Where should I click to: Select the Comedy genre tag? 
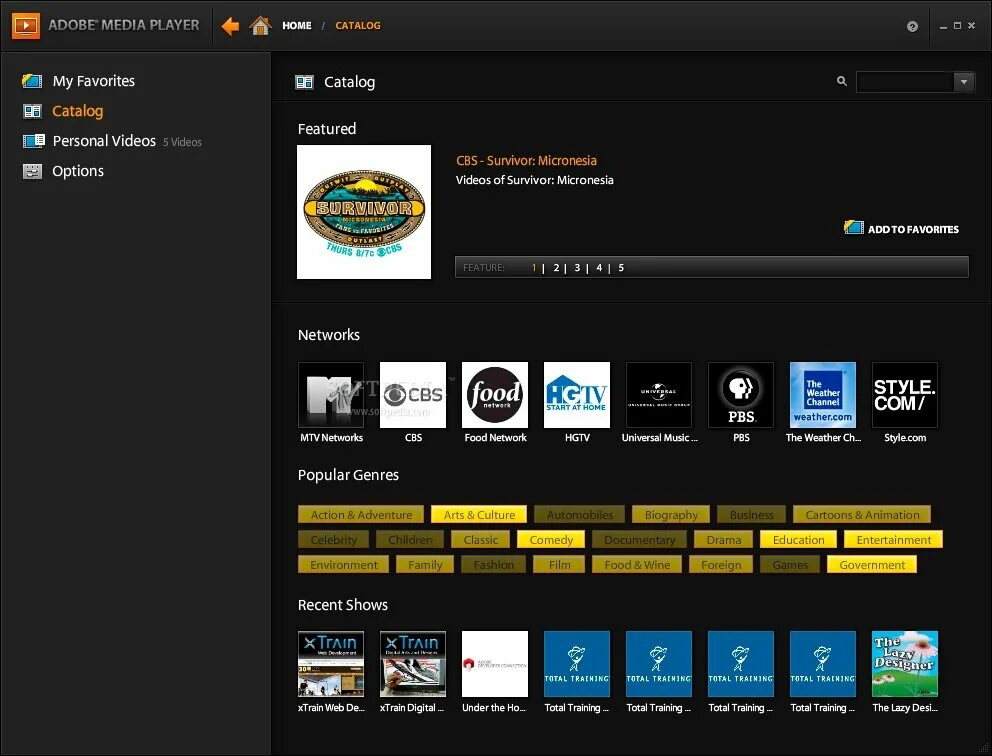[x=551, y=540]
